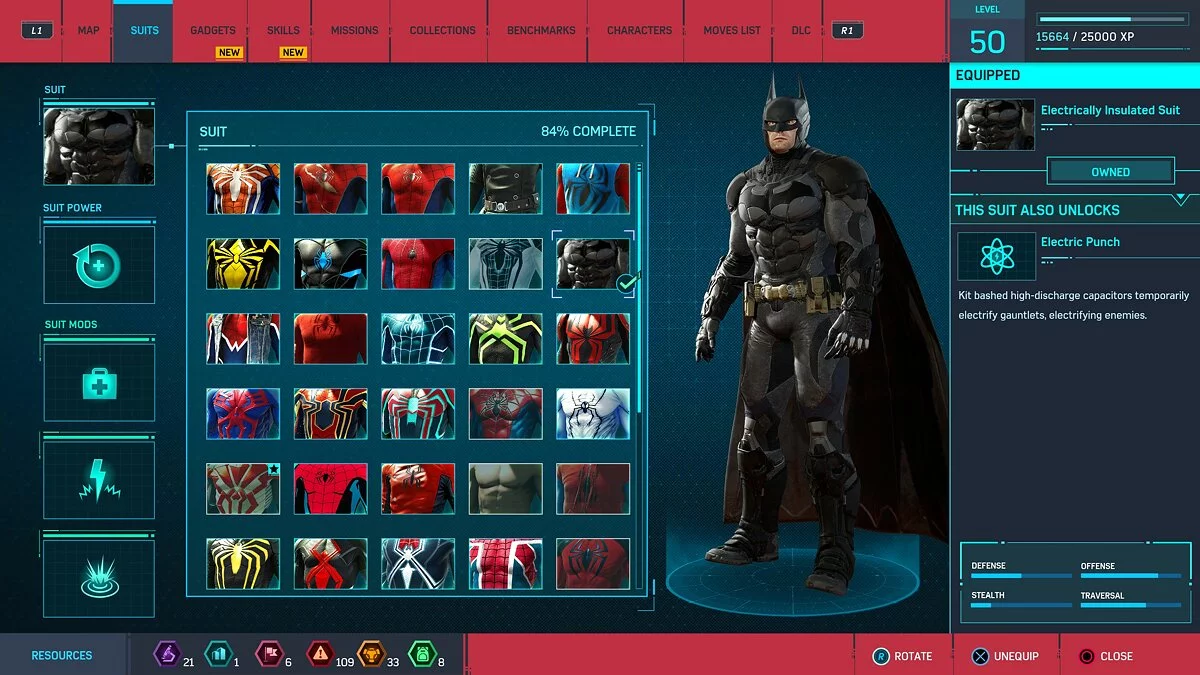Image resolution: width=1200 pixels, height=675 pixels.
Task: Choose the red suit with cyan spider emblem
Action: coord(418,414)
